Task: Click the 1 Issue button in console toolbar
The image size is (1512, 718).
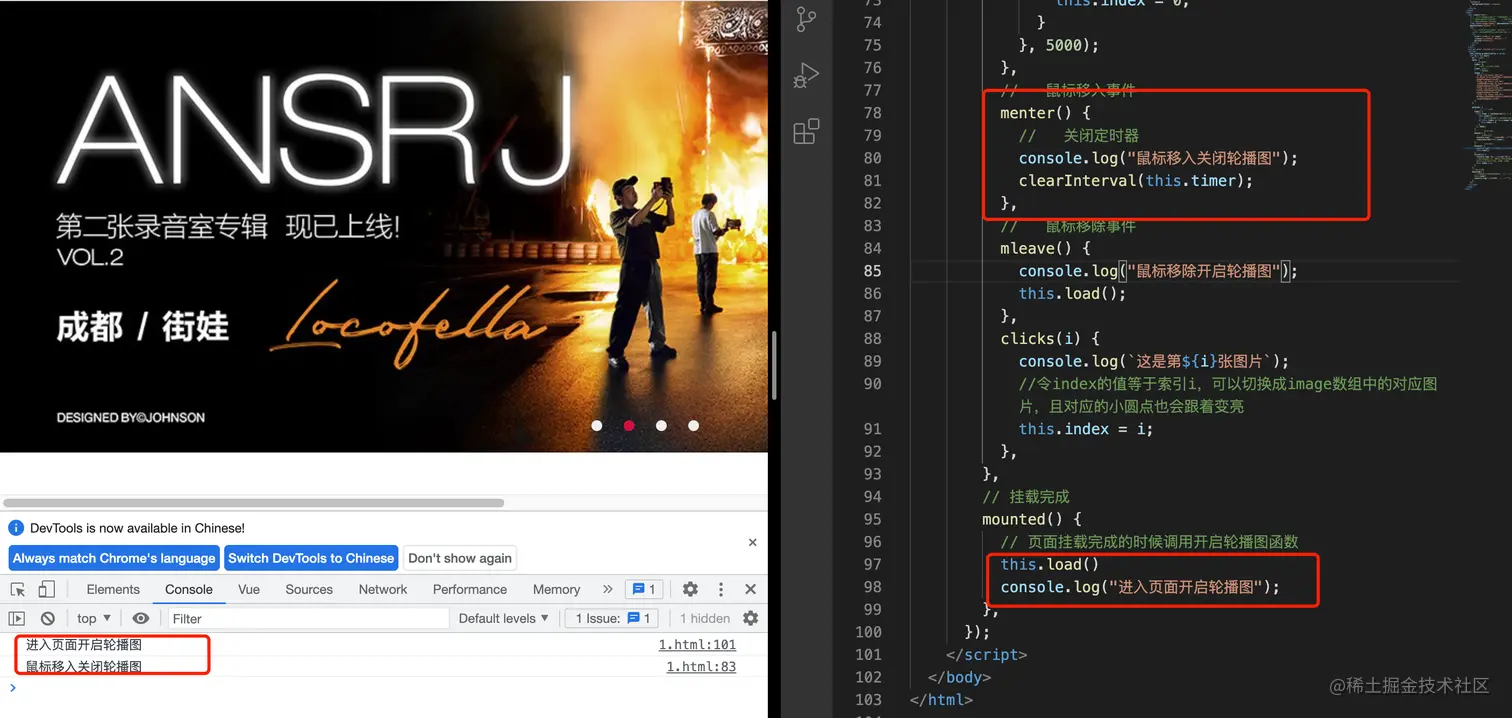Action: (614, 618)
